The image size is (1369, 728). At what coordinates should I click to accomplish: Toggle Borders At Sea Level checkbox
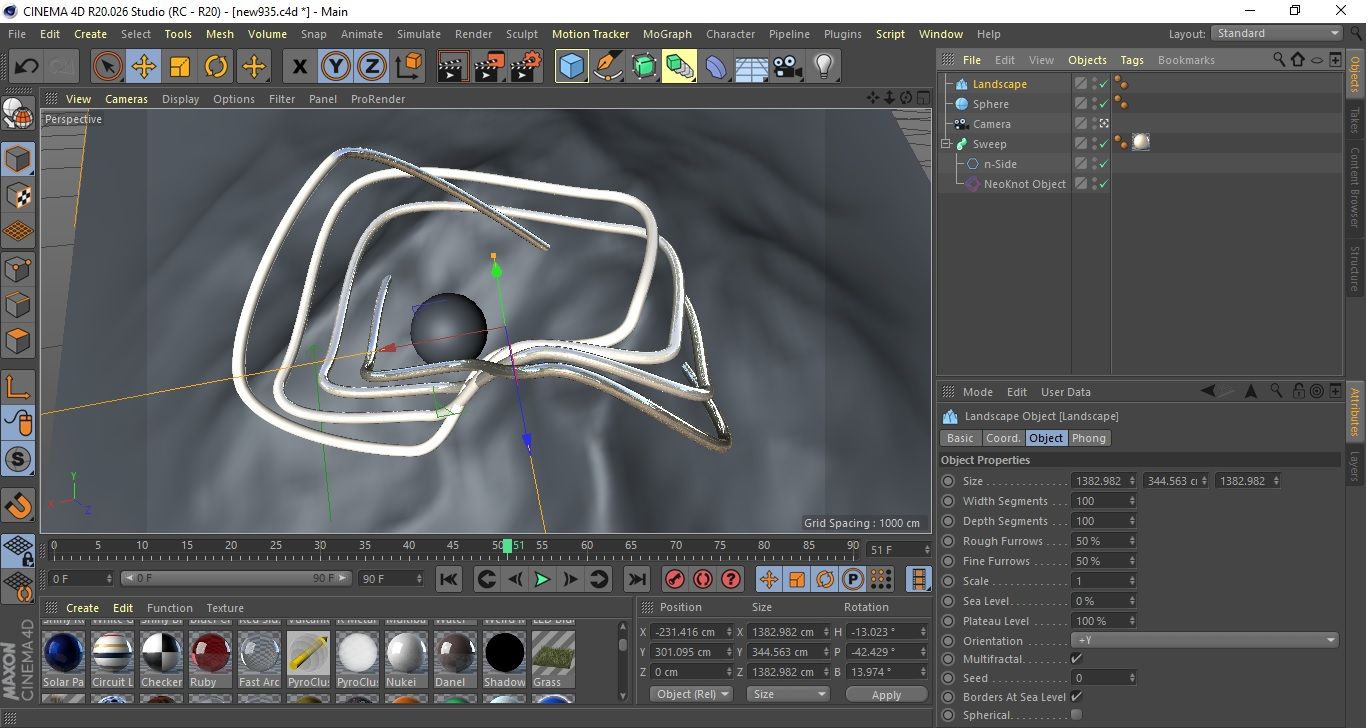tap(1076, 696)
